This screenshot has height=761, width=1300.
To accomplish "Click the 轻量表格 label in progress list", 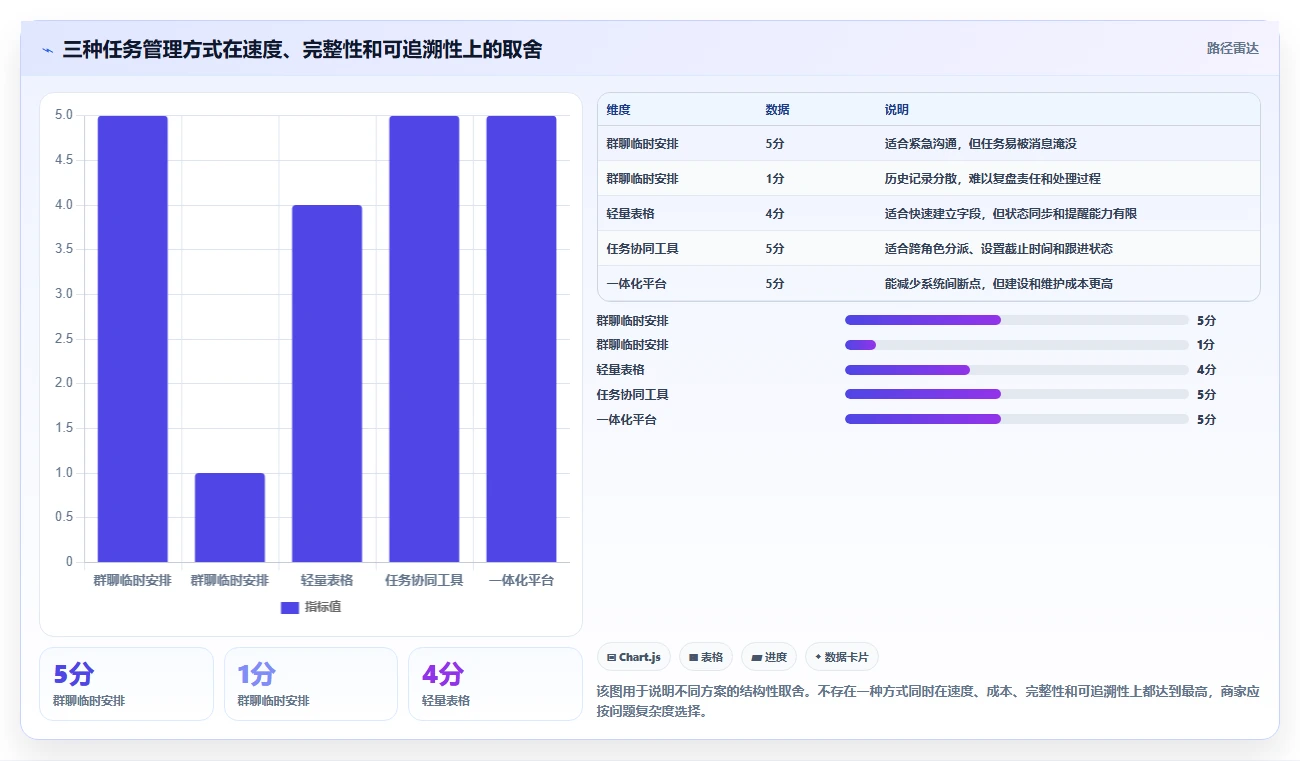I will [x=620, y=370].
